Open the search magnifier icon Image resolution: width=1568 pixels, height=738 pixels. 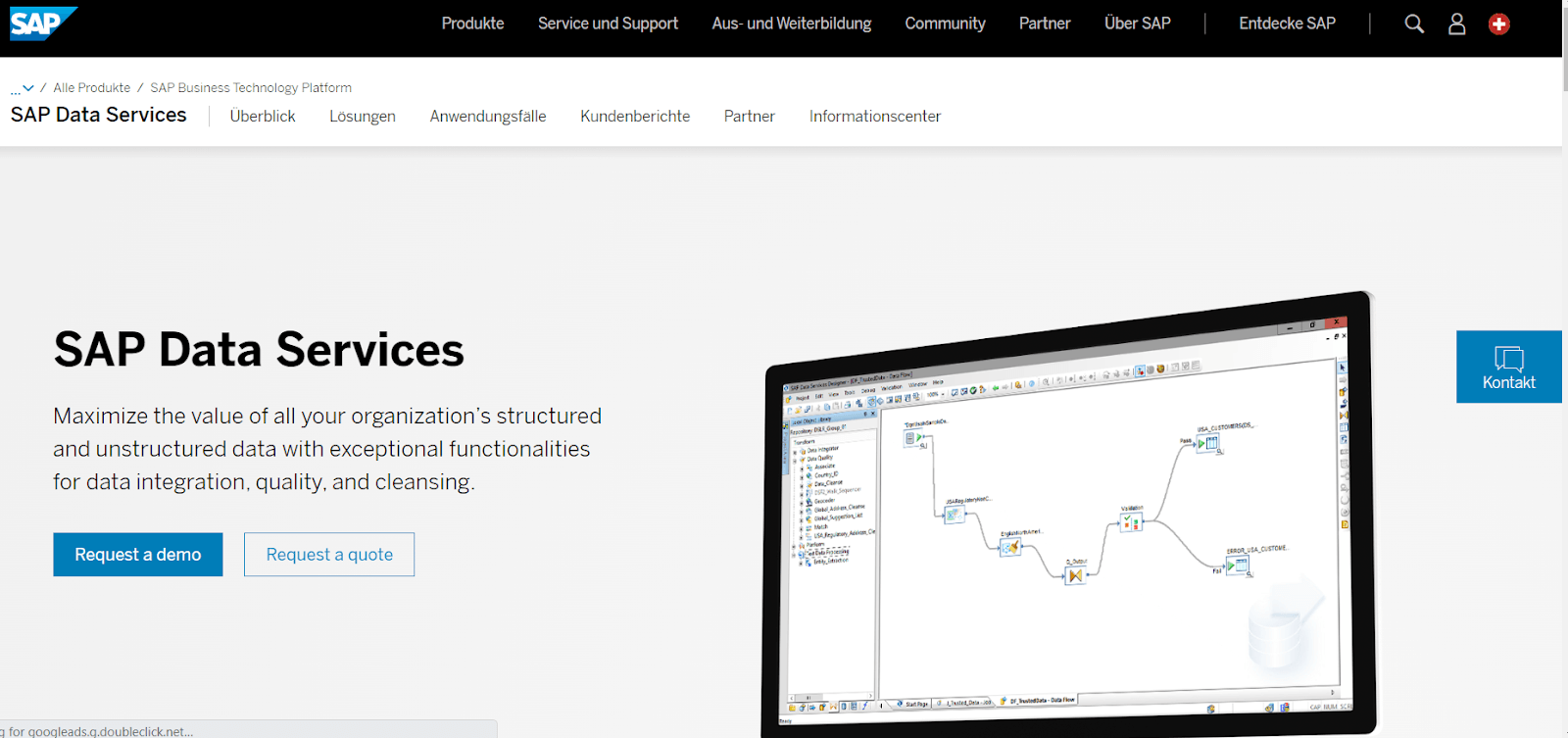(1414, 24)
